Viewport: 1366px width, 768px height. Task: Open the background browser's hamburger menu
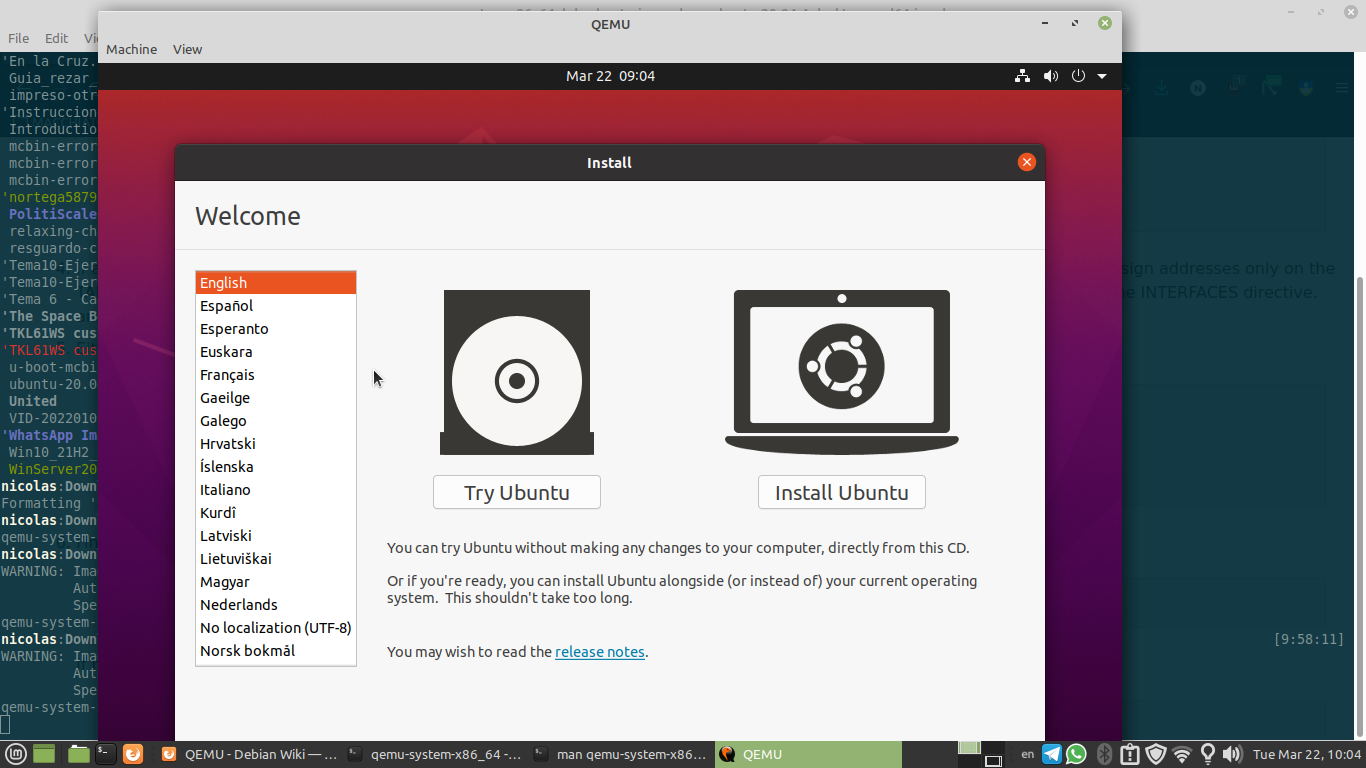pos(1342,88)
